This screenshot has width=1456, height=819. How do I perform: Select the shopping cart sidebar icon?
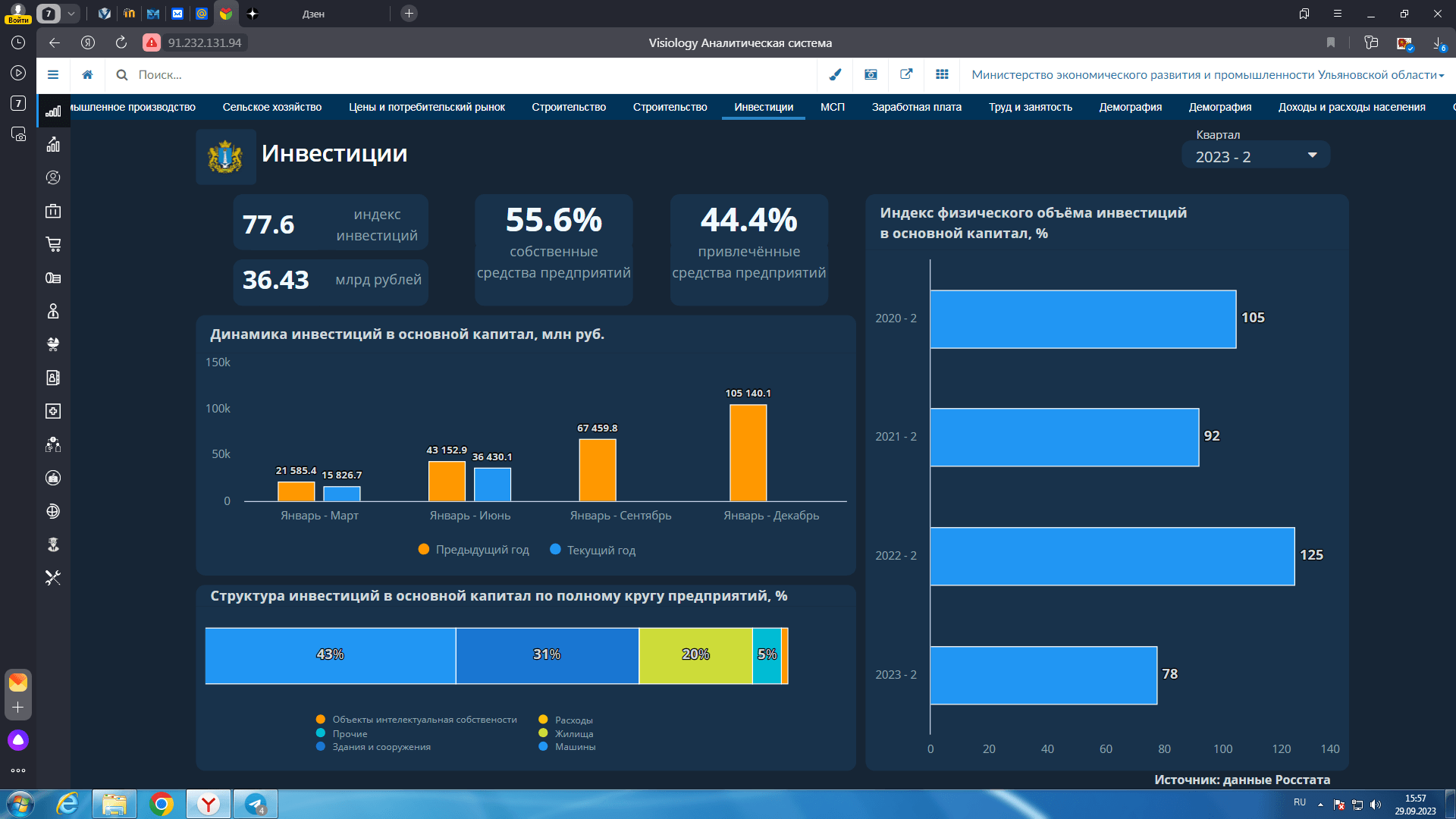tap(53, 244)
